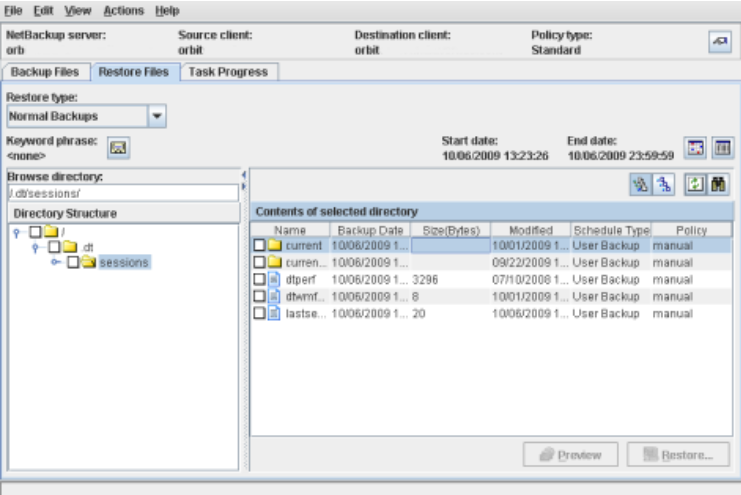Click the file icon in the dtperf row
Screen dimensions: 741x495
pos(274,279)
